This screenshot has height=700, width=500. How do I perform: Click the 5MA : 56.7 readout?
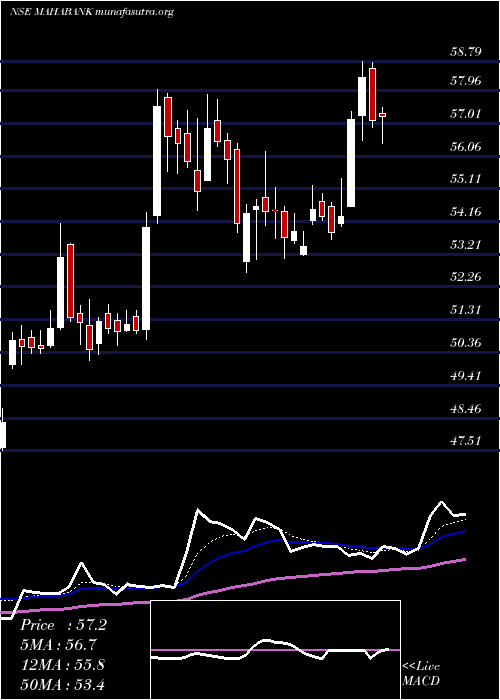59,645
